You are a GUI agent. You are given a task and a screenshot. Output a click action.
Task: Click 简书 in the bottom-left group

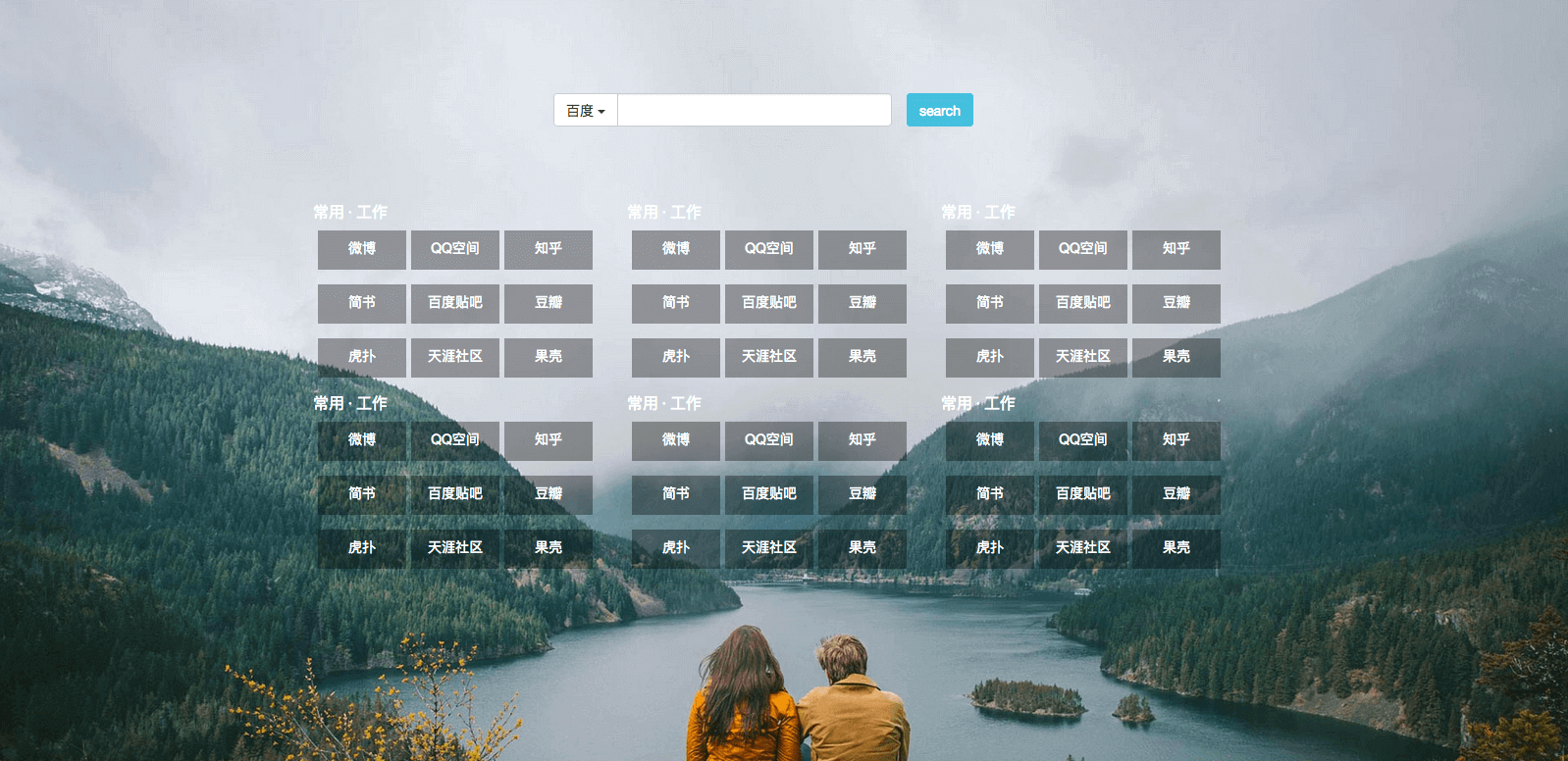click(x=362, y=495)
